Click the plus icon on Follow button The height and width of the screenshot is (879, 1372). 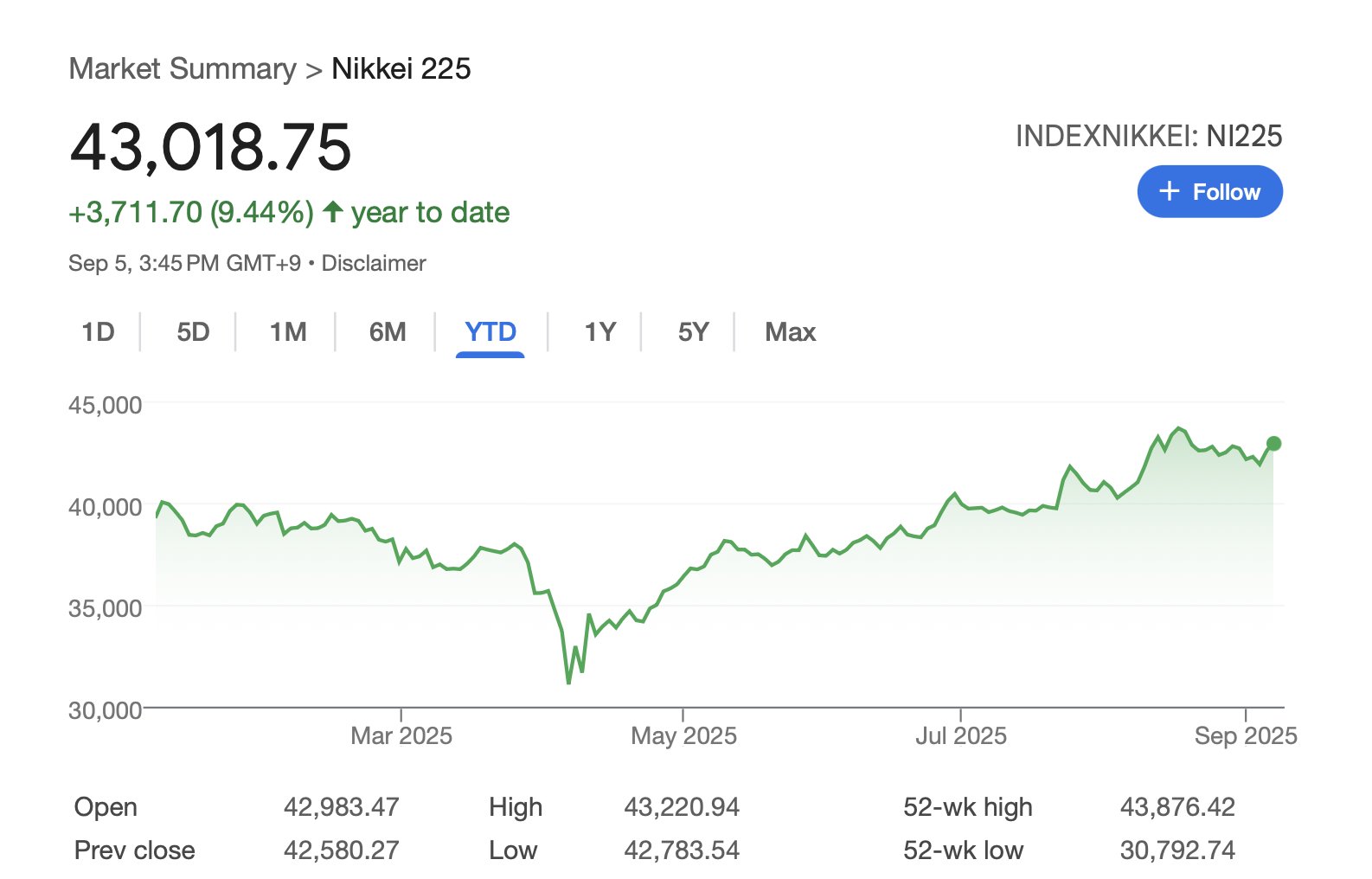tap(1169, 191)
